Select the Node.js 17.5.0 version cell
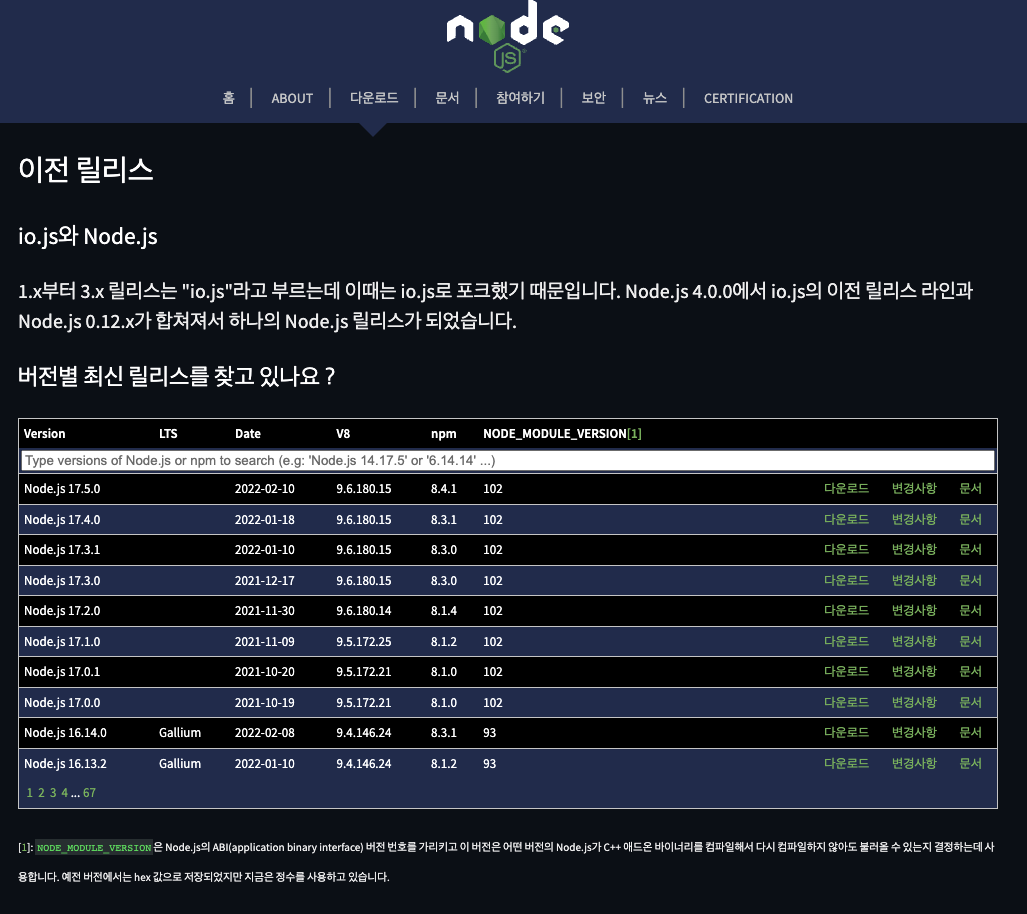The image size is (1027, 914). 62,489
